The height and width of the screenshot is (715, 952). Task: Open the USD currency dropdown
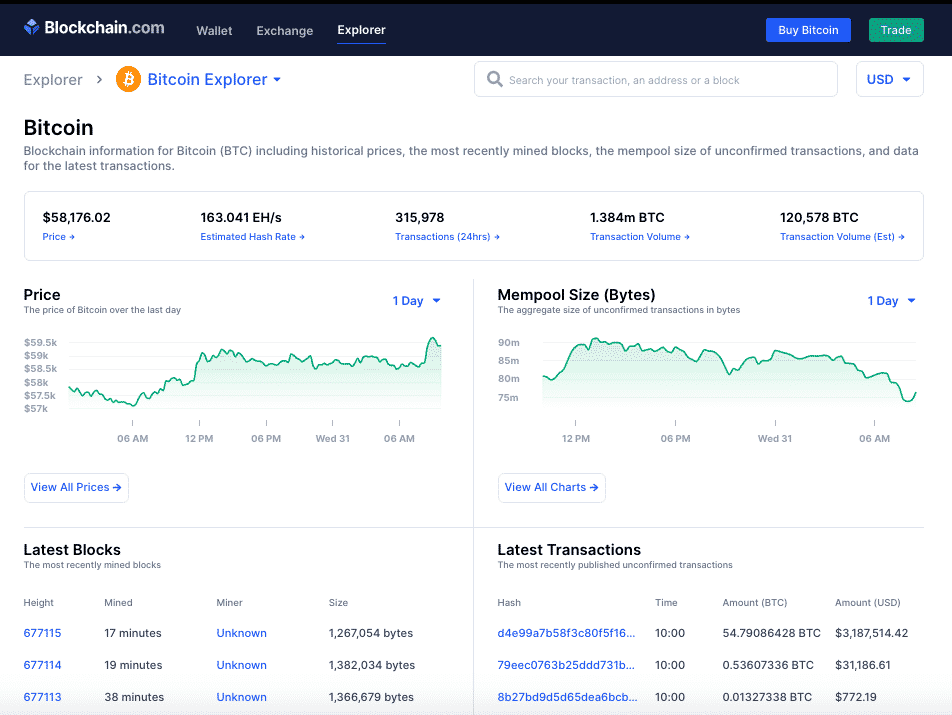pyautogui.click(x=889, y=79)
